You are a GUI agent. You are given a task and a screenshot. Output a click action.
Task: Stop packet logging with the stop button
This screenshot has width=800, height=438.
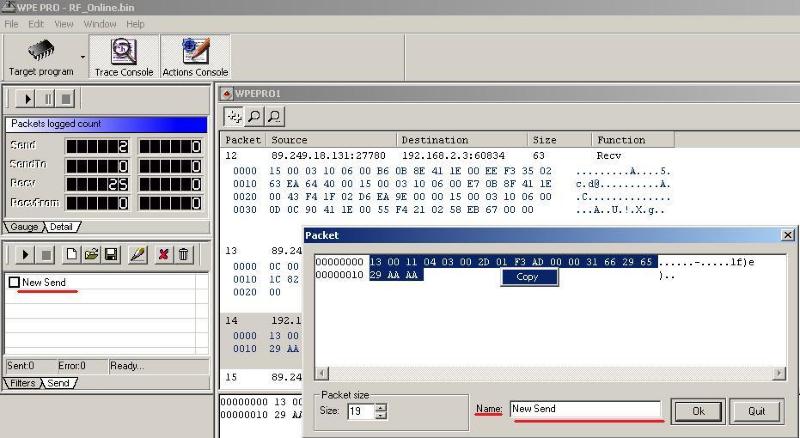click(65, 99)
